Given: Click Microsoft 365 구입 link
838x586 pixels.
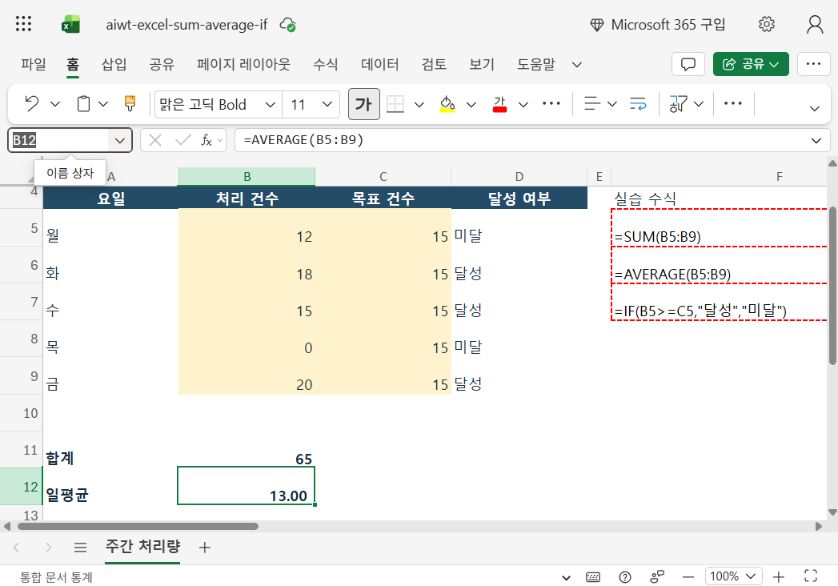Looking at the screenshot, I should coord(658,25).
